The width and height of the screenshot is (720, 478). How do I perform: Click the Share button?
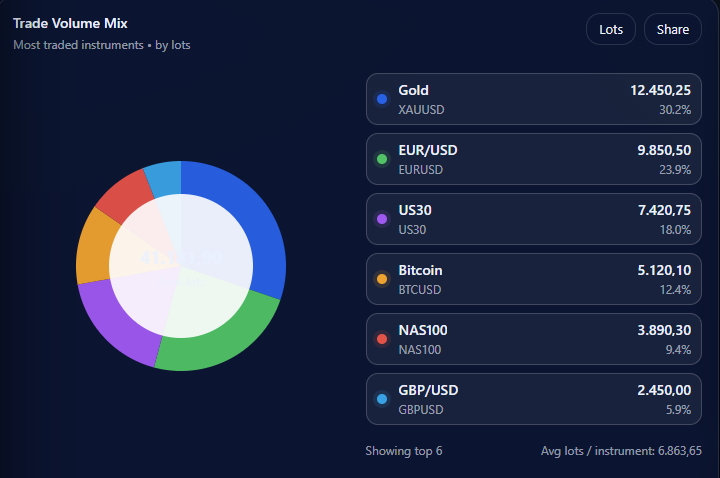pyautogui.click(x=673, y=29)
